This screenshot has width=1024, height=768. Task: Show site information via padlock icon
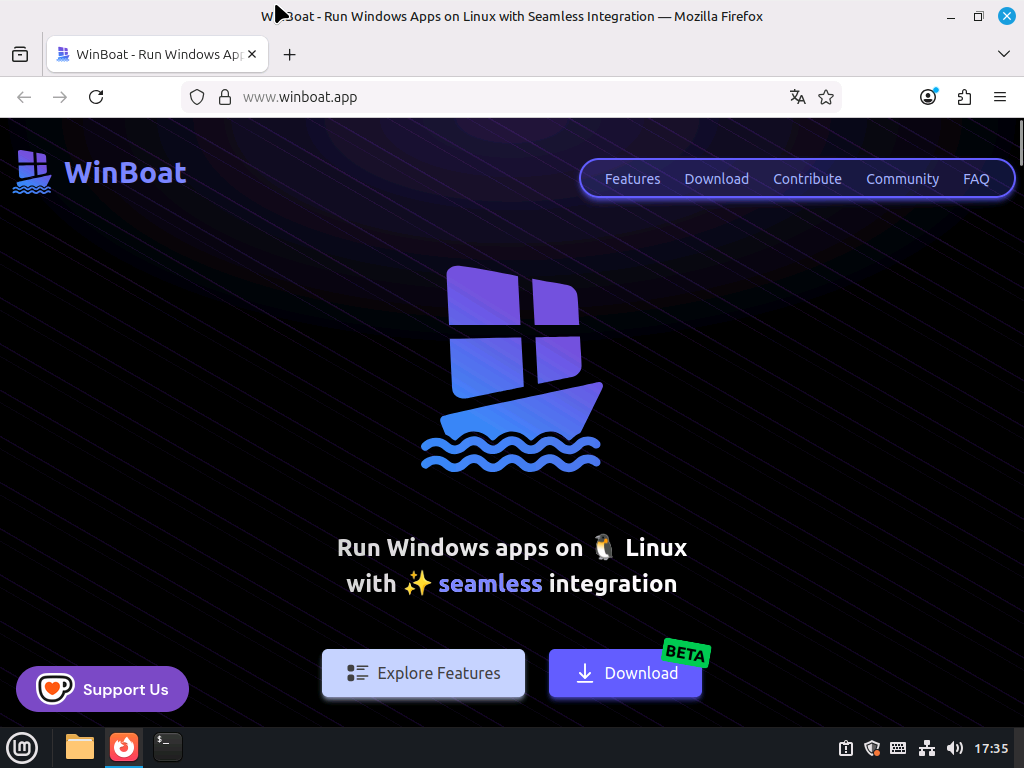225,97
